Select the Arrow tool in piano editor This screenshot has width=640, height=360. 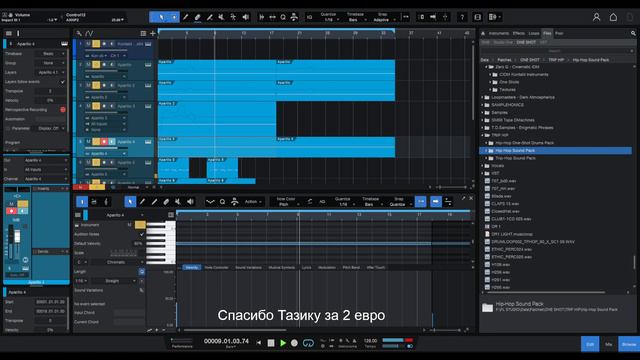(130, 202)
